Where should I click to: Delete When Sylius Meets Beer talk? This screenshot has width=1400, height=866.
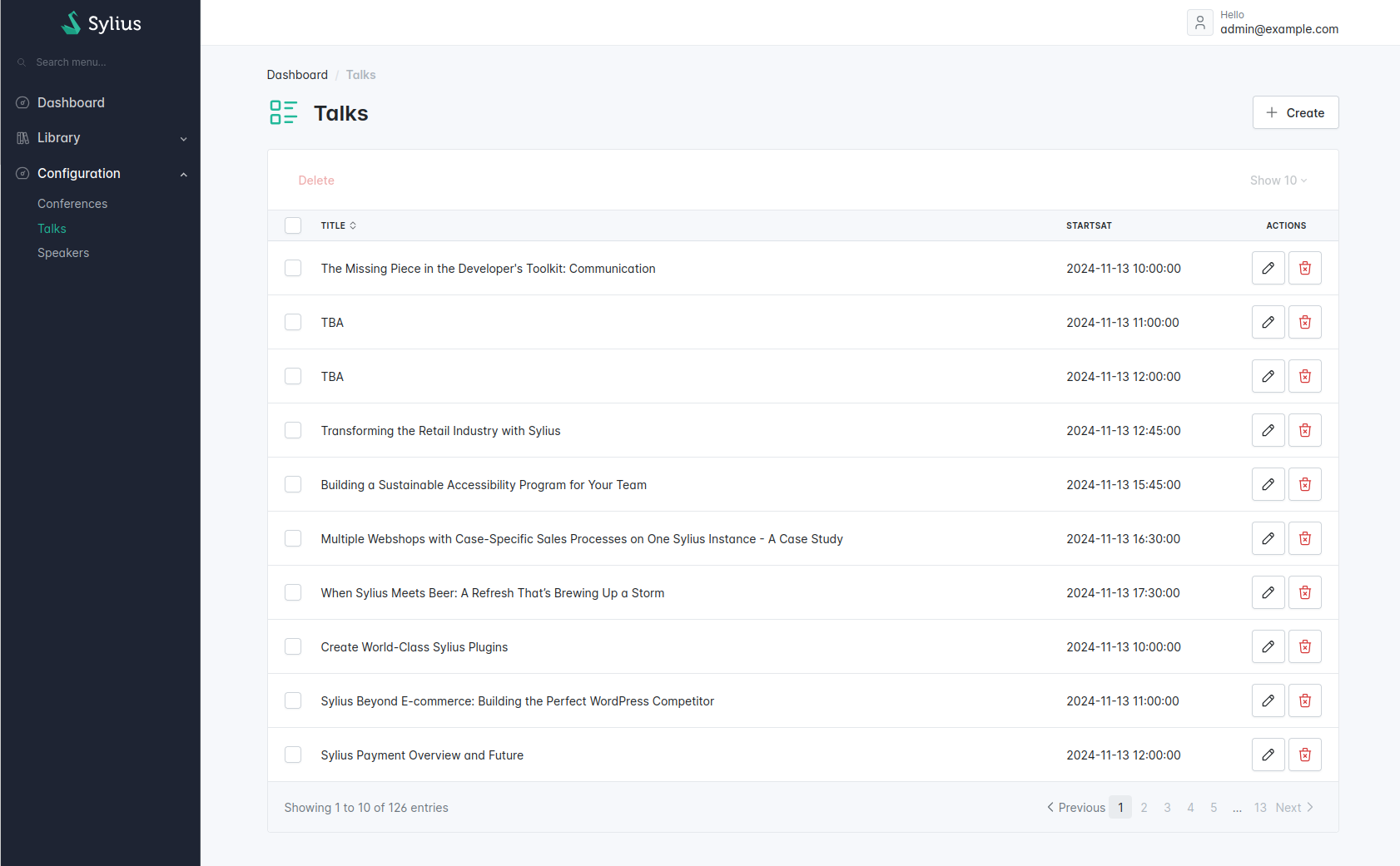pyautogui.click(x=1304, y=592)
